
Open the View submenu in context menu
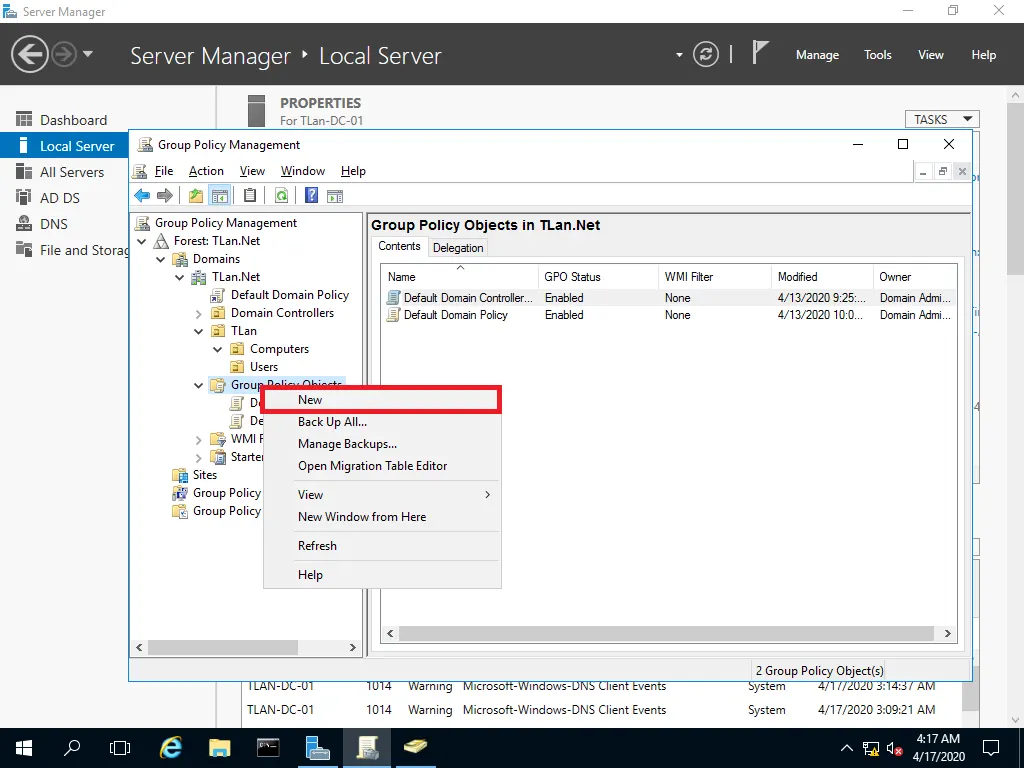pos(382,495)
